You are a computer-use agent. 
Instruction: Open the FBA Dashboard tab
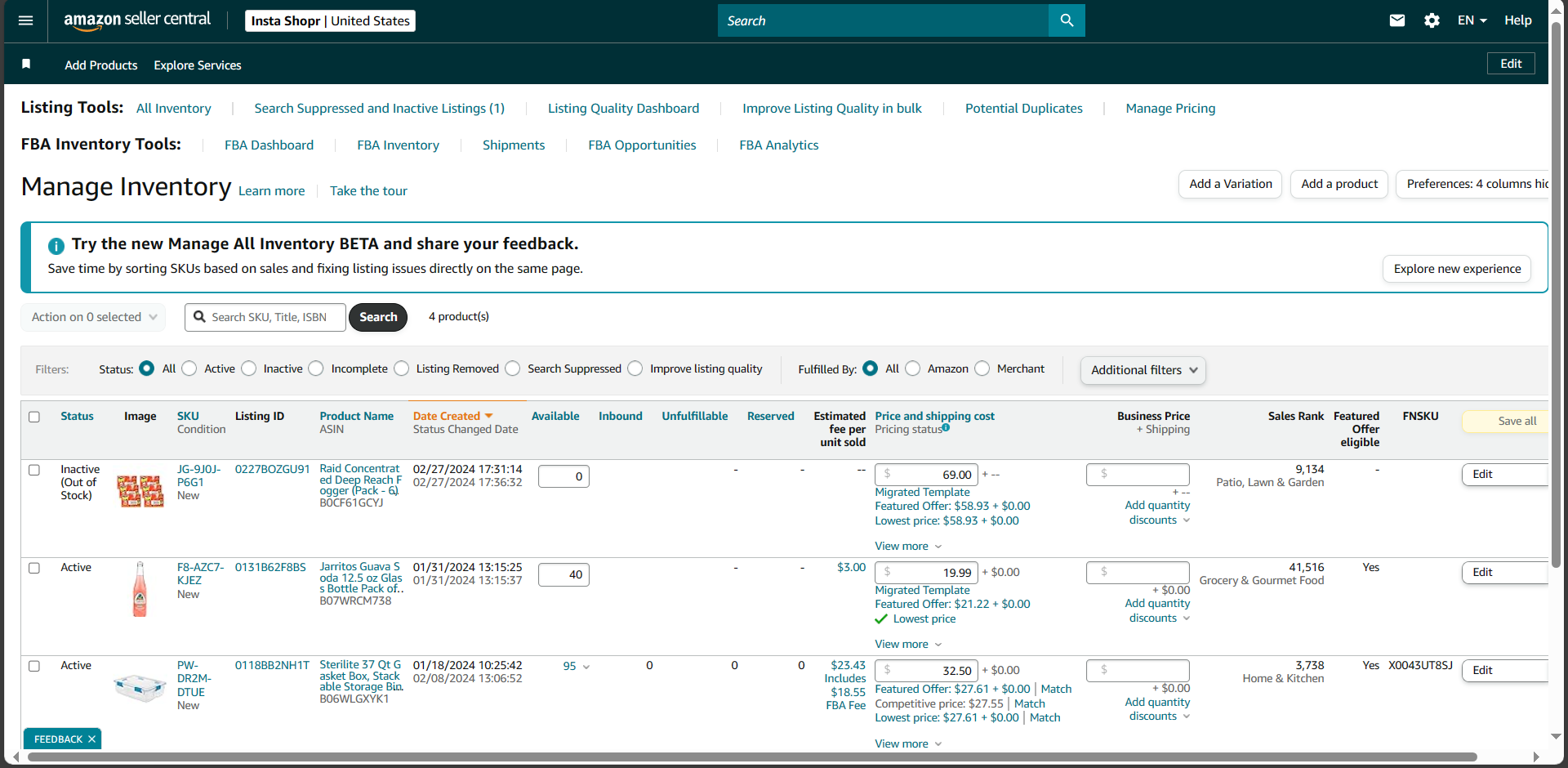point(269,145)
